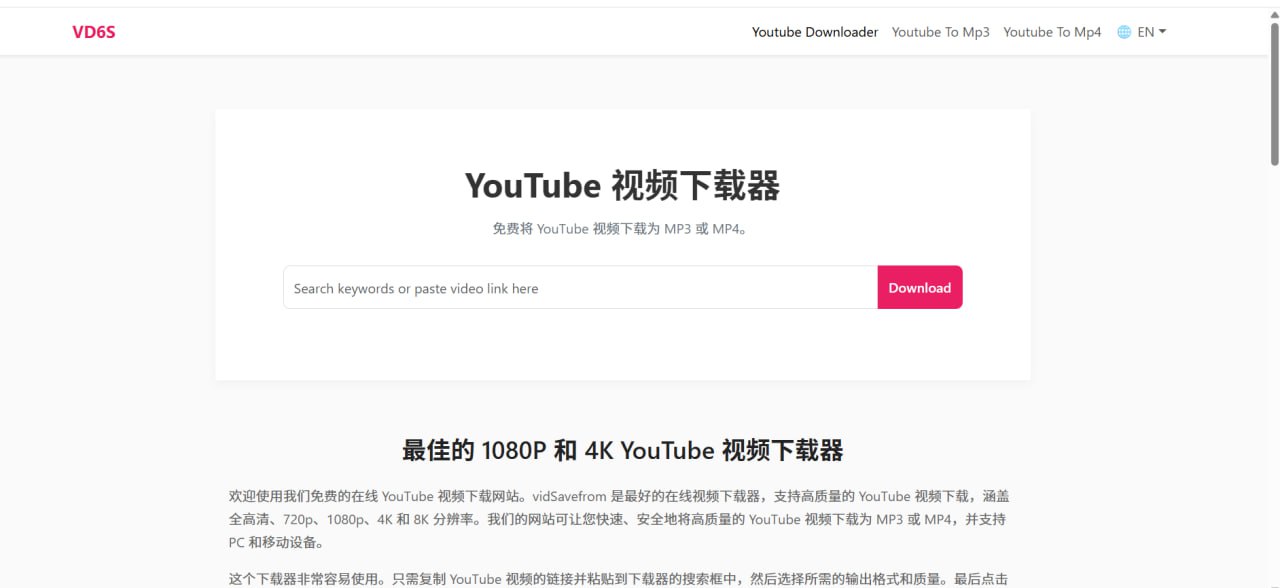1280x588 pixels.
Task: Expand the language selector menu
Action: click(x=1144, y=31)
